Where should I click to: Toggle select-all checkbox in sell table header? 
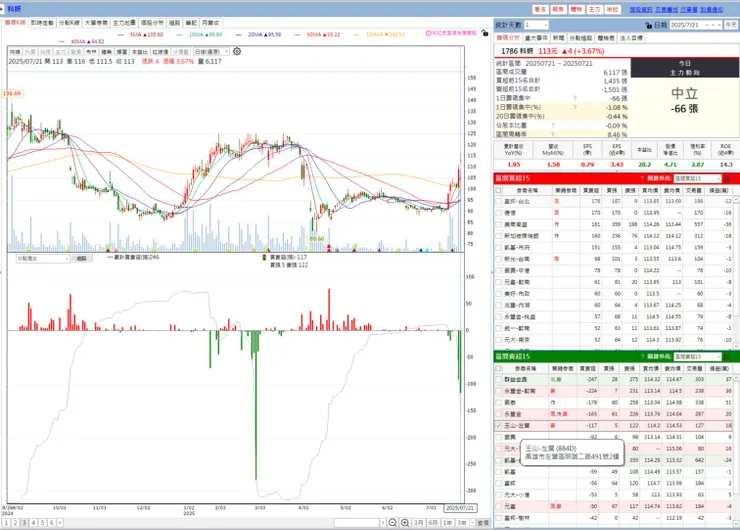pos(498,368)
